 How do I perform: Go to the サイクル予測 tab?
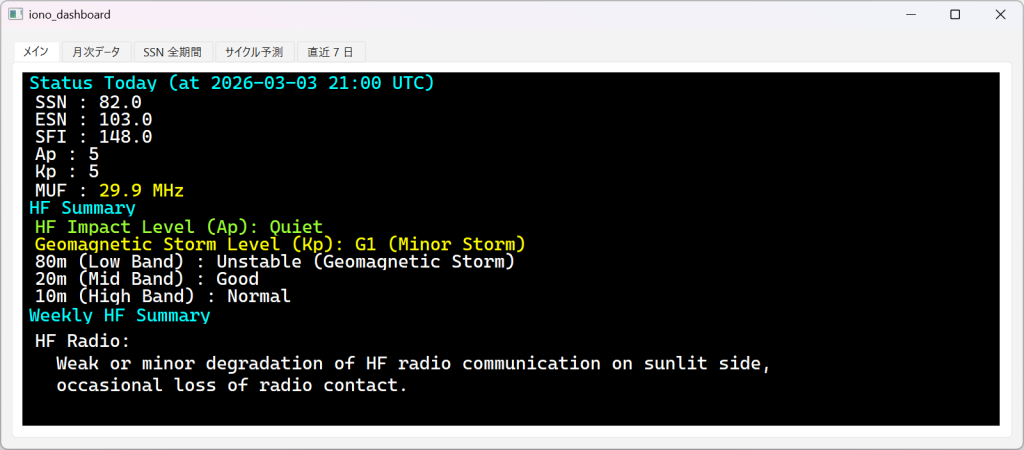pos(254,51)
